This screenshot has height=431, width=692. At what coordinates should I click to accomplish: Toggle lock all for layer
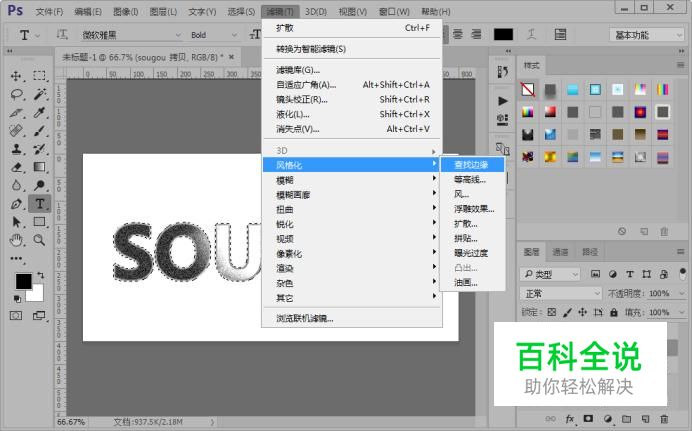pos(614,312)
